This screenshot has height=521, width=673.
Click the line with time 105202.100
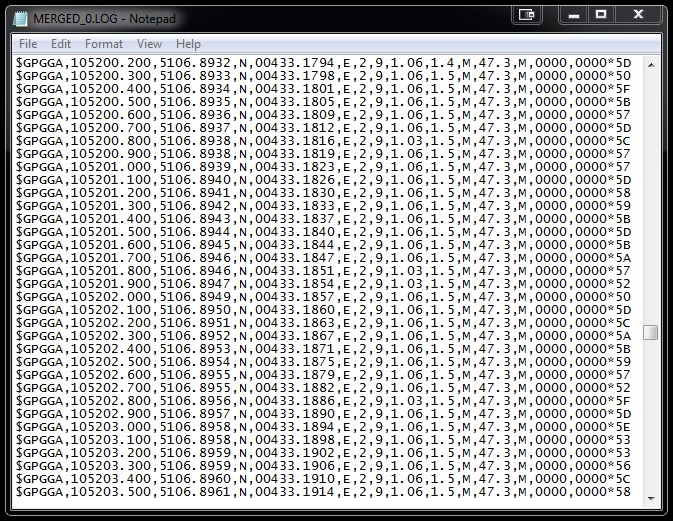click(x=324, y=310)
